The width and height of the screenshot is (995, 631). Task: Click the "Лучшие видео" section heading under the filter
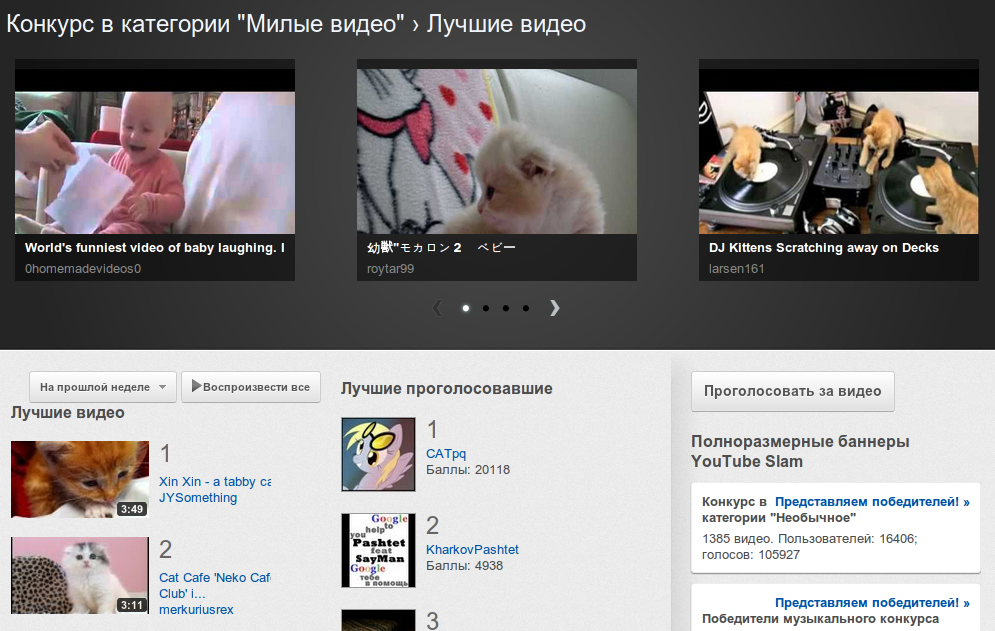pos(67,413)
